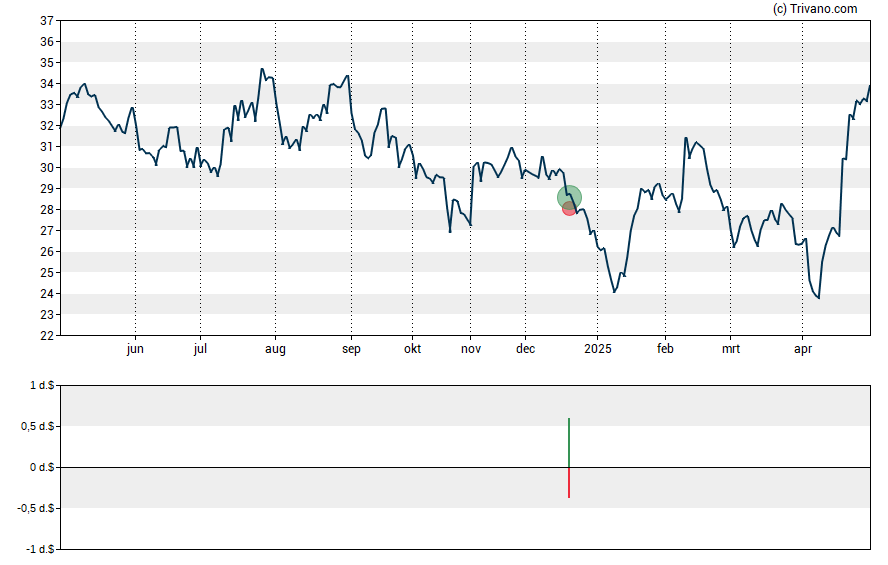Click the 'apr' month label
This screenshot has height=565, width=888.
803,349
